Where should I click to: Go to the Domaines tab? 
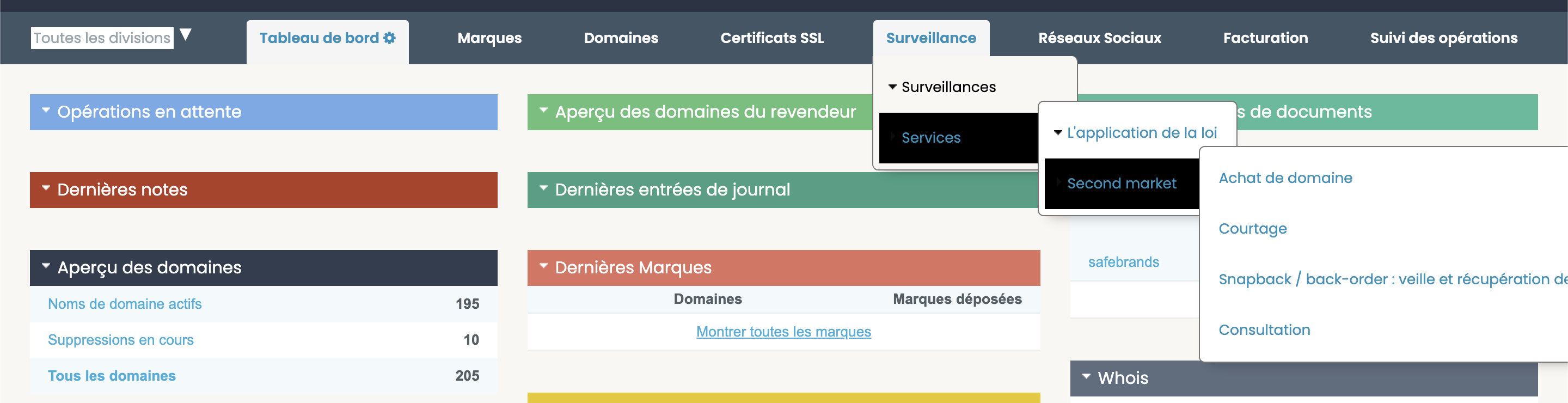621,38
